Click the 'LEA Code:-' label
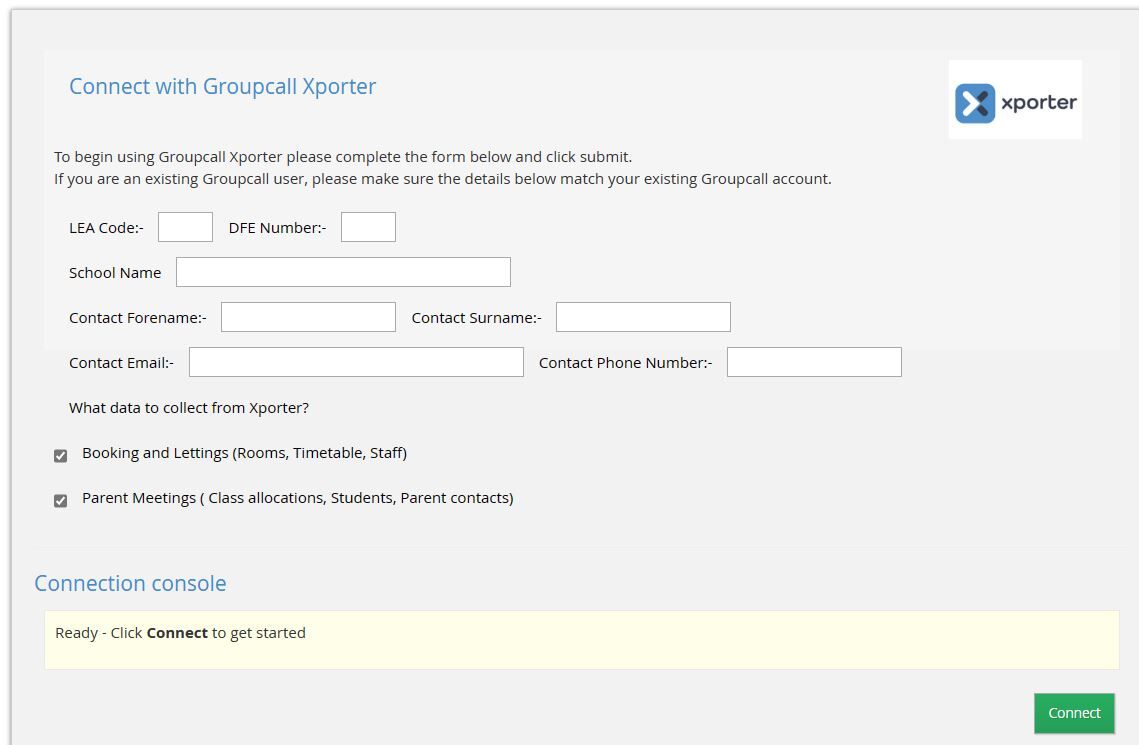1139x745 pixels. point(106,228)
